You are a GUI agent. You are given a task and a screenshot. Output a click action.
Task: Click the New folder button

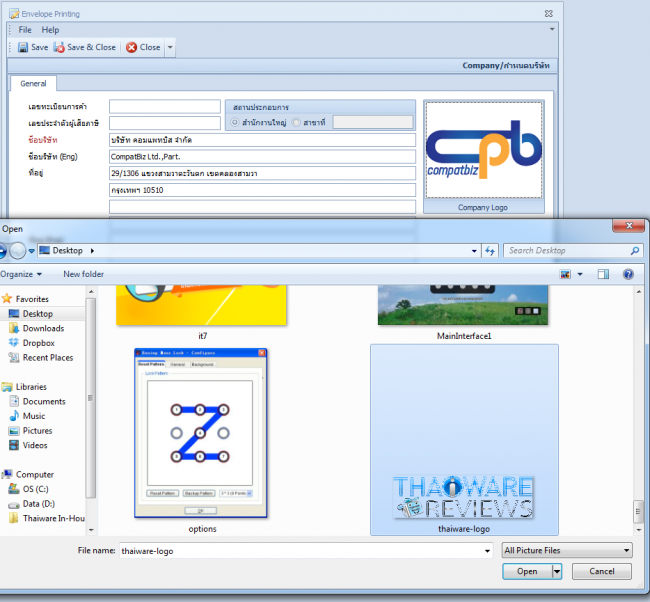pos(84,274)
